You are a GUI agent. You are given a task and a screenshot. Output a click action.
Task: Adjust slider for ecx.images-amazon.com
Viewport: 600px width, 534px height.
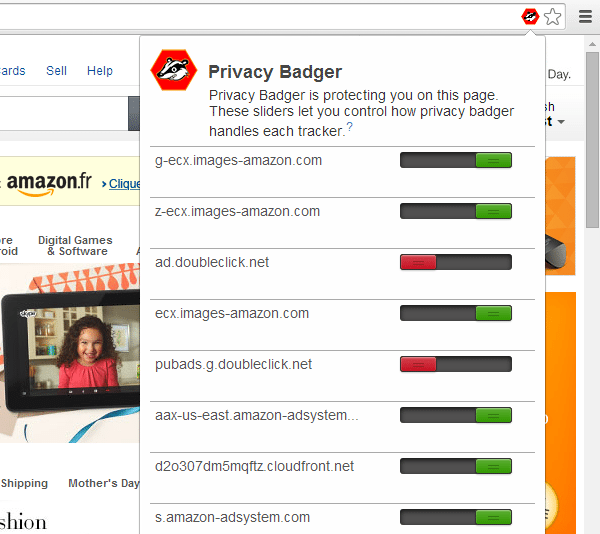click(456, 313)
